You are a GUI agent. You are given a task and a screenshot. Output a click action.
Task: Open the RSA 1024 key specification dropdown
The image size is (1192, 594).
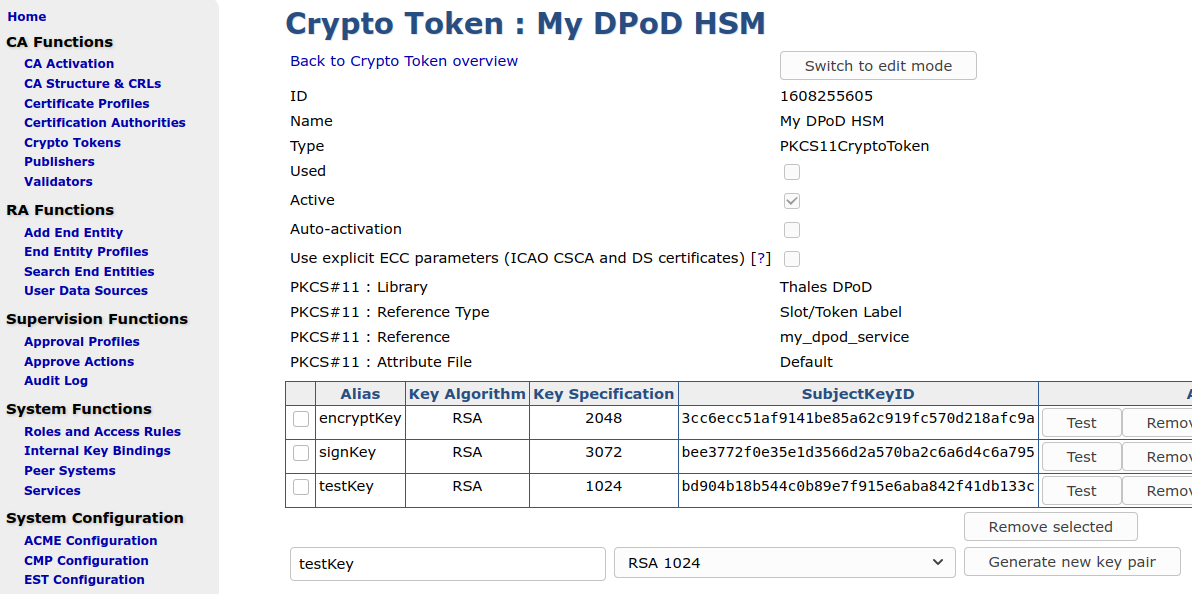pyautogui.click(x=784, y=563)
